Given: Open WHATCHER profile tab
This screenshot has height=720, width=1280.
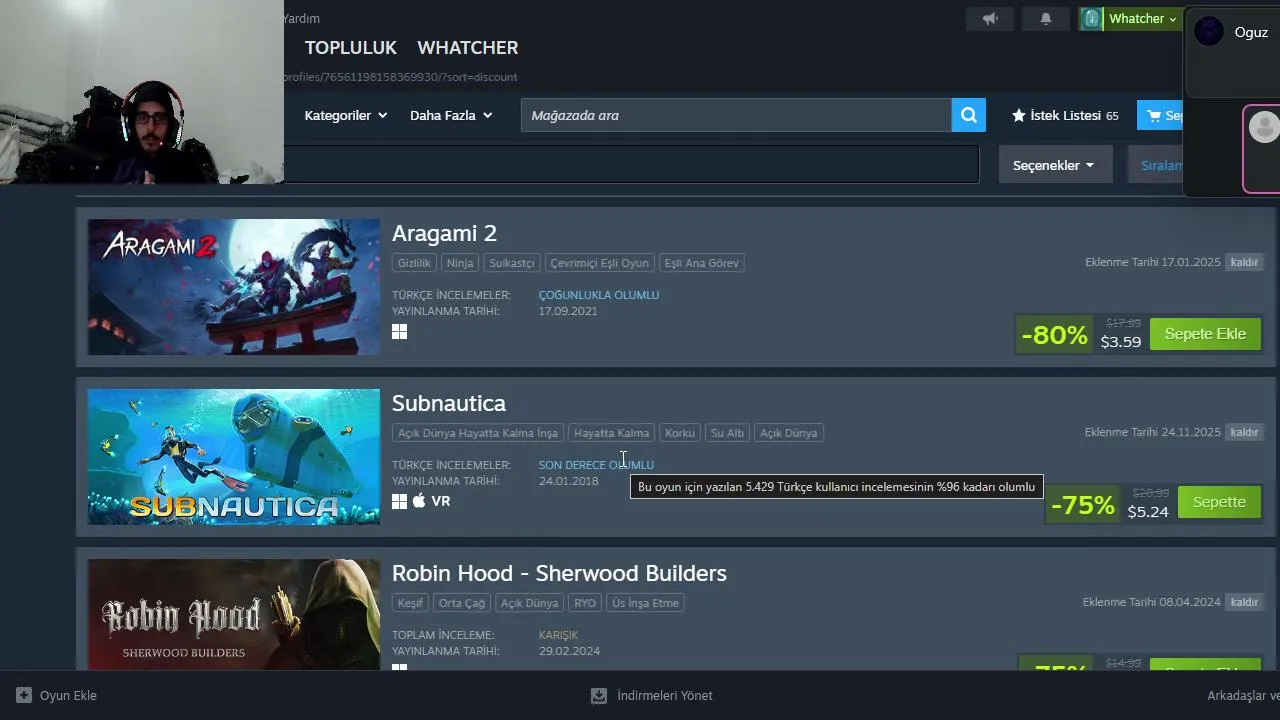Looking at the screenshot, I should coord(467,47).
